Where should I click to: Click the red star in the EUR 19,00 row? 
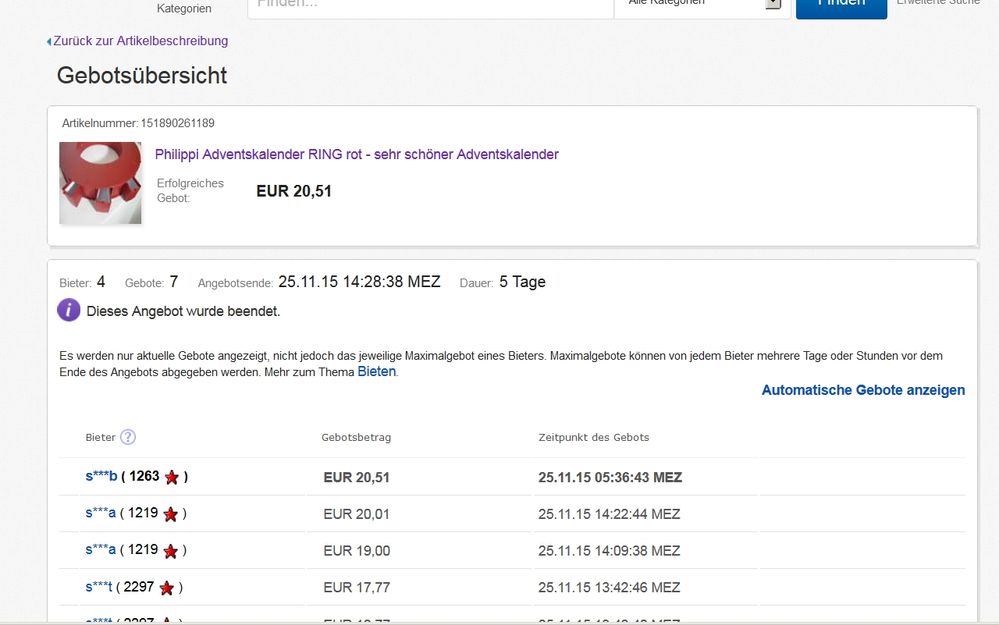(x=171, y=551)
